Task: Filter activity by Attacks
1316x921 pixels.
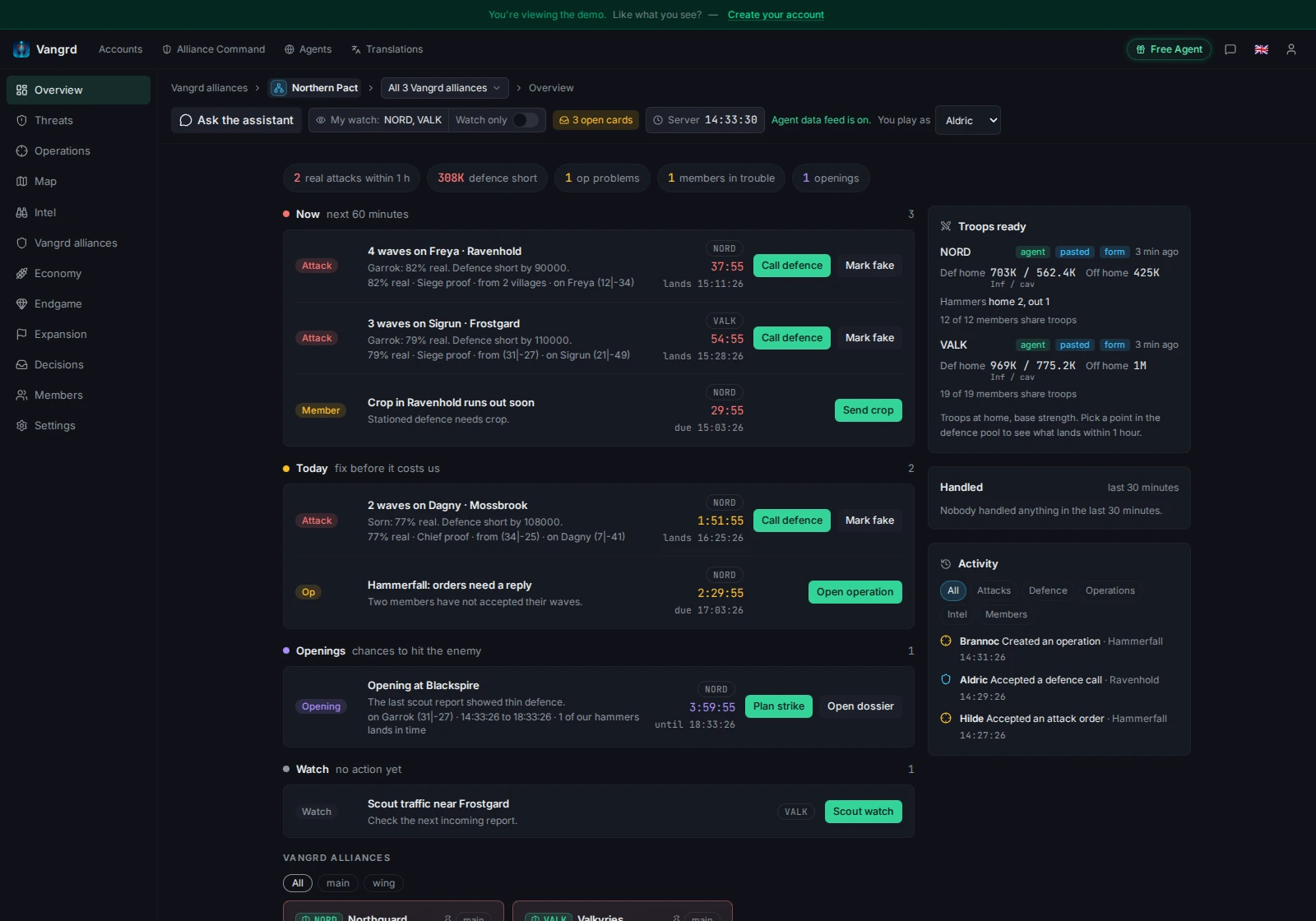Action: pos(994,590)
